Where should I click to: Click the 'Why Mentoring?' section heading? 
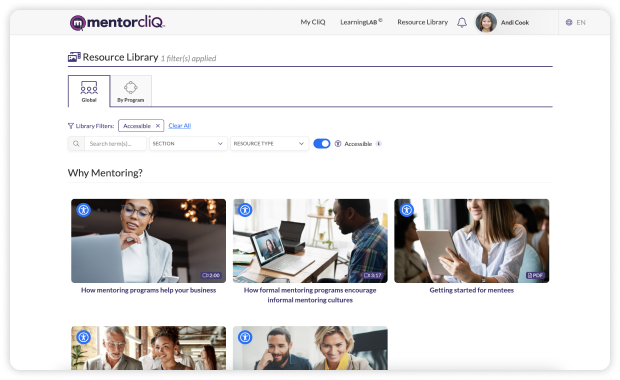[x=105, y=173]
